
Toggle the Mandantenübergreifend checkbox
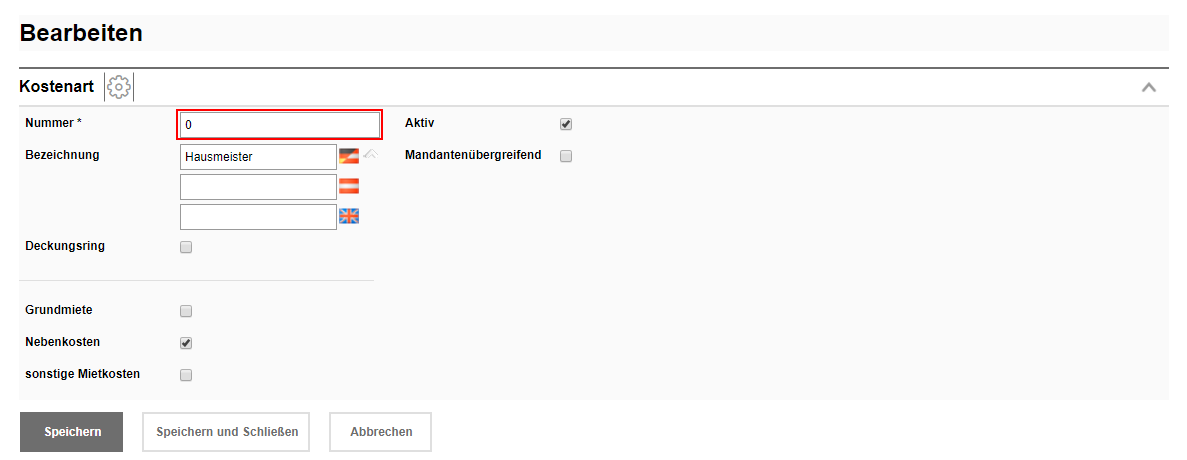pyautogui.click(x=566, y=156)
